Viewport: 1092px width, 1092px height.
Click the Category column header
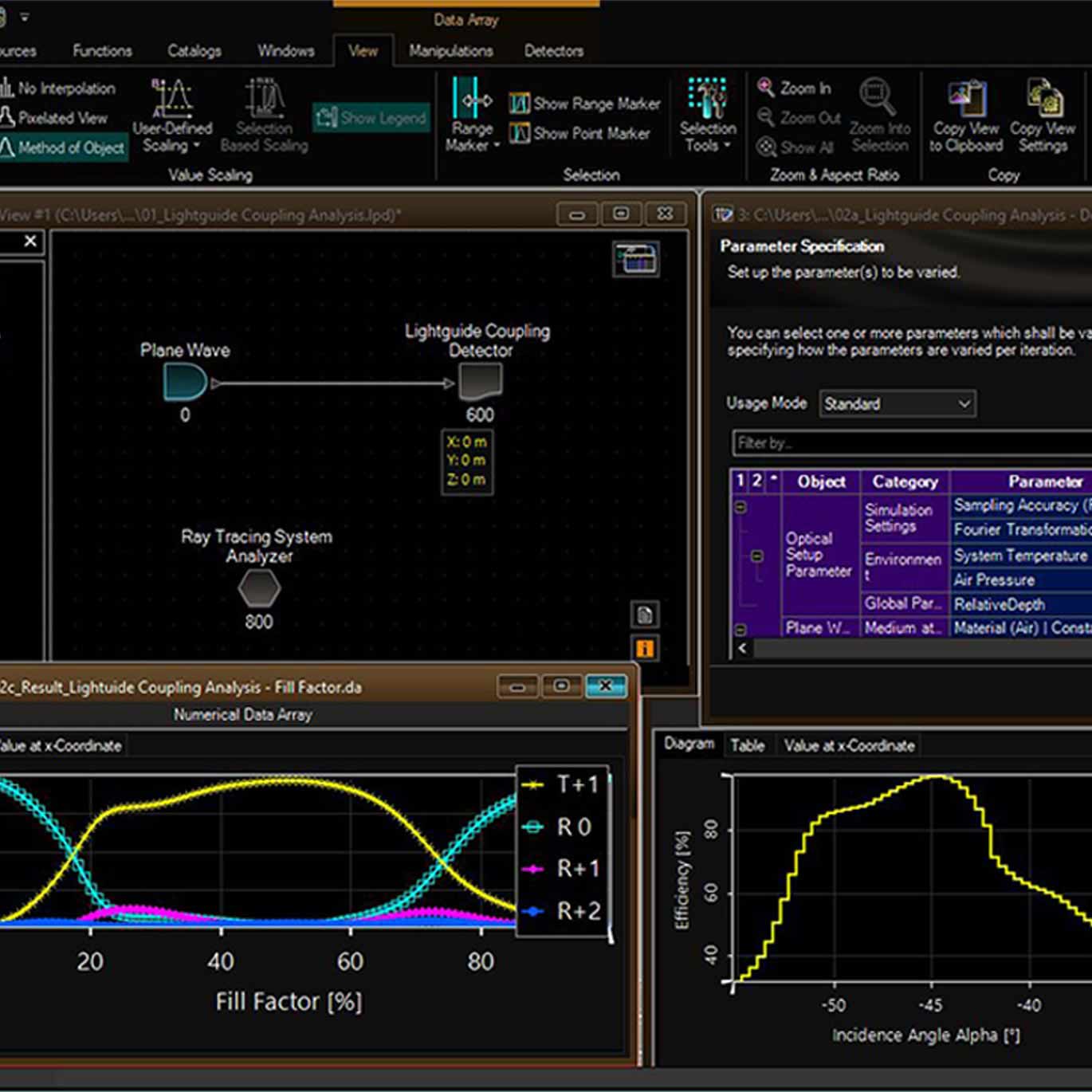pyautogui.click(x=905, y=481)
